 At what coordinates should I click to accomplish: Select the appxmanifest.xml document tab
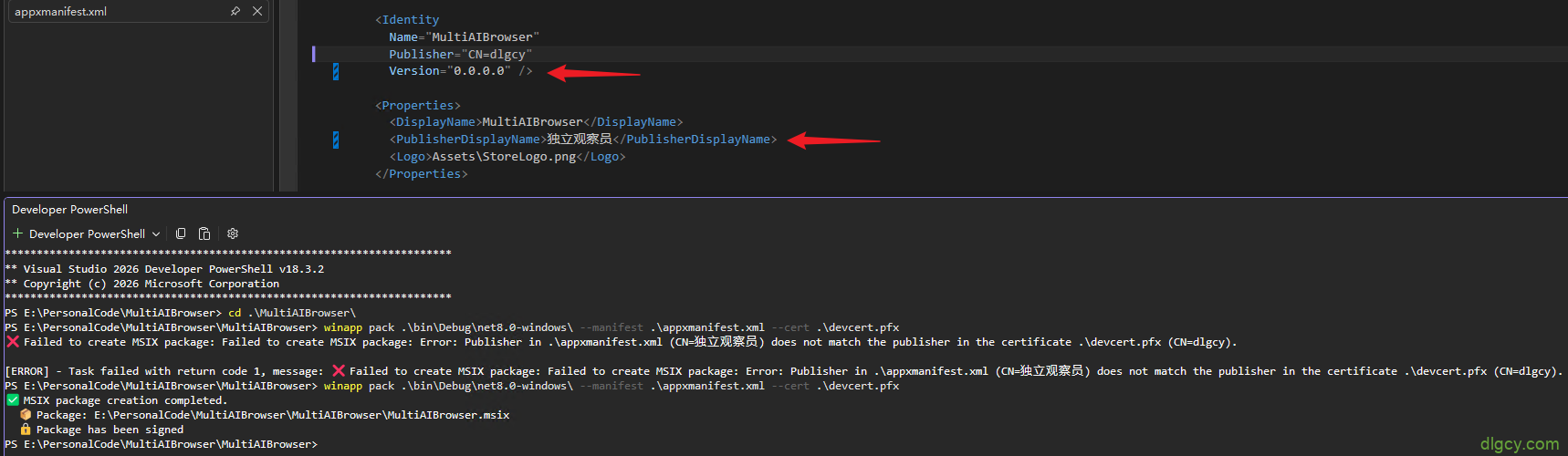point(61,12)
